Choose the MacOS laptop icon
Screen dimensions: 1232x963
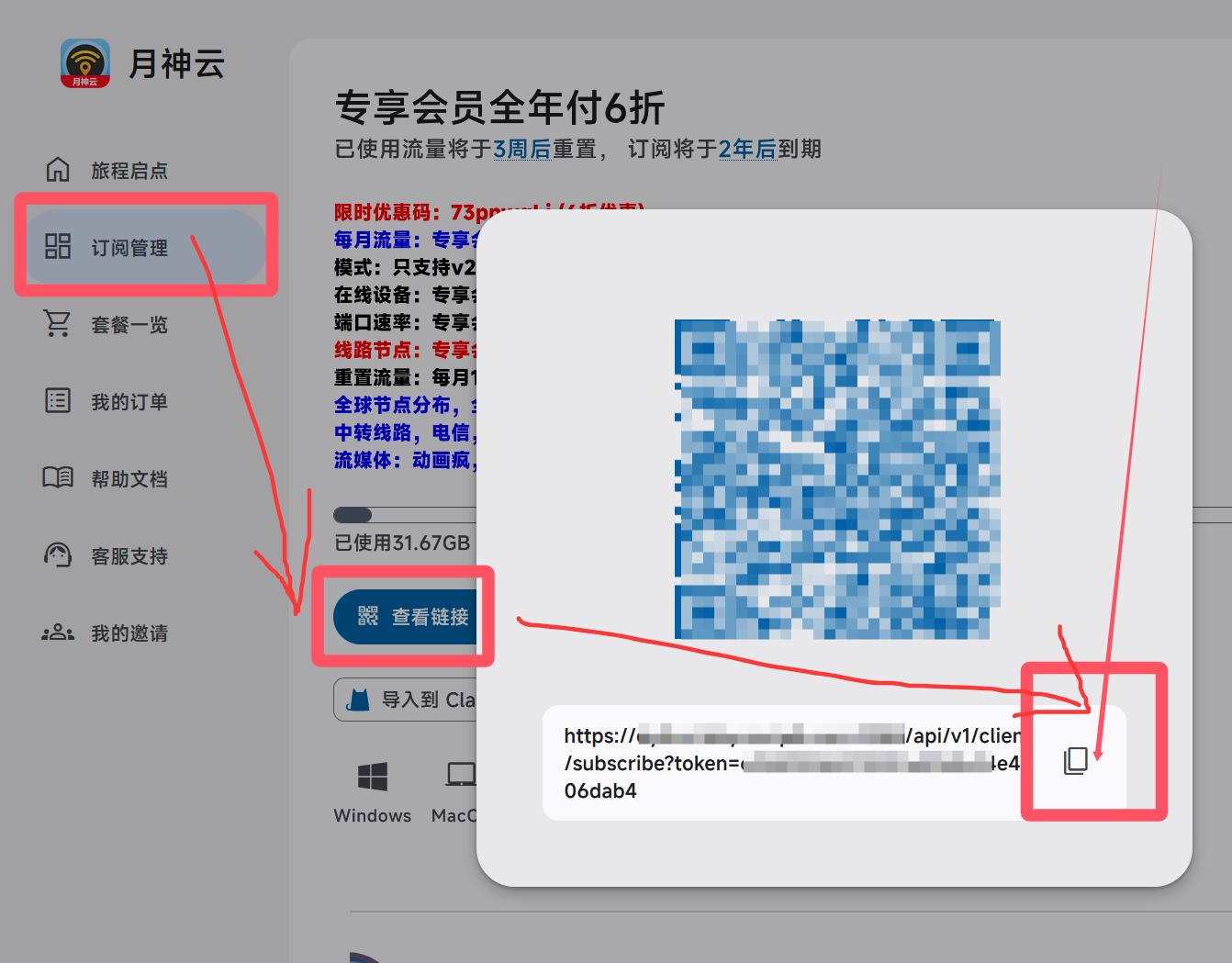point(460,777)
